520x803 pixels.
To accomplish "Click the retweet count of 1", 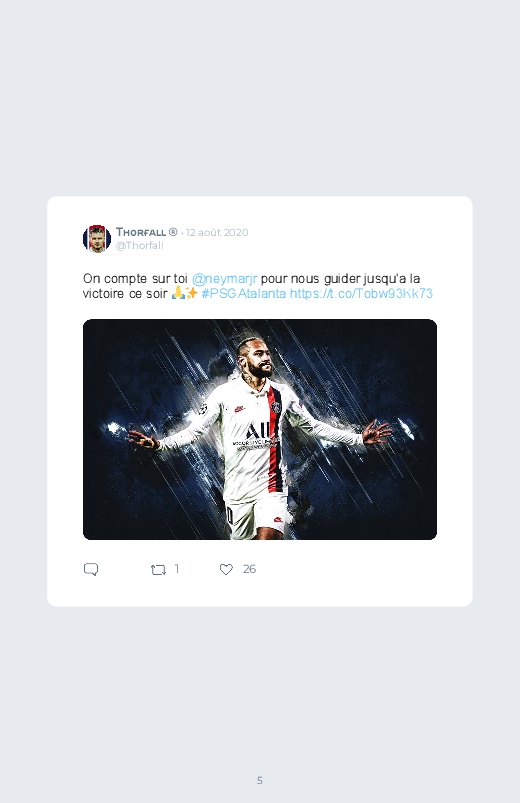I will [x=177, y=569].
